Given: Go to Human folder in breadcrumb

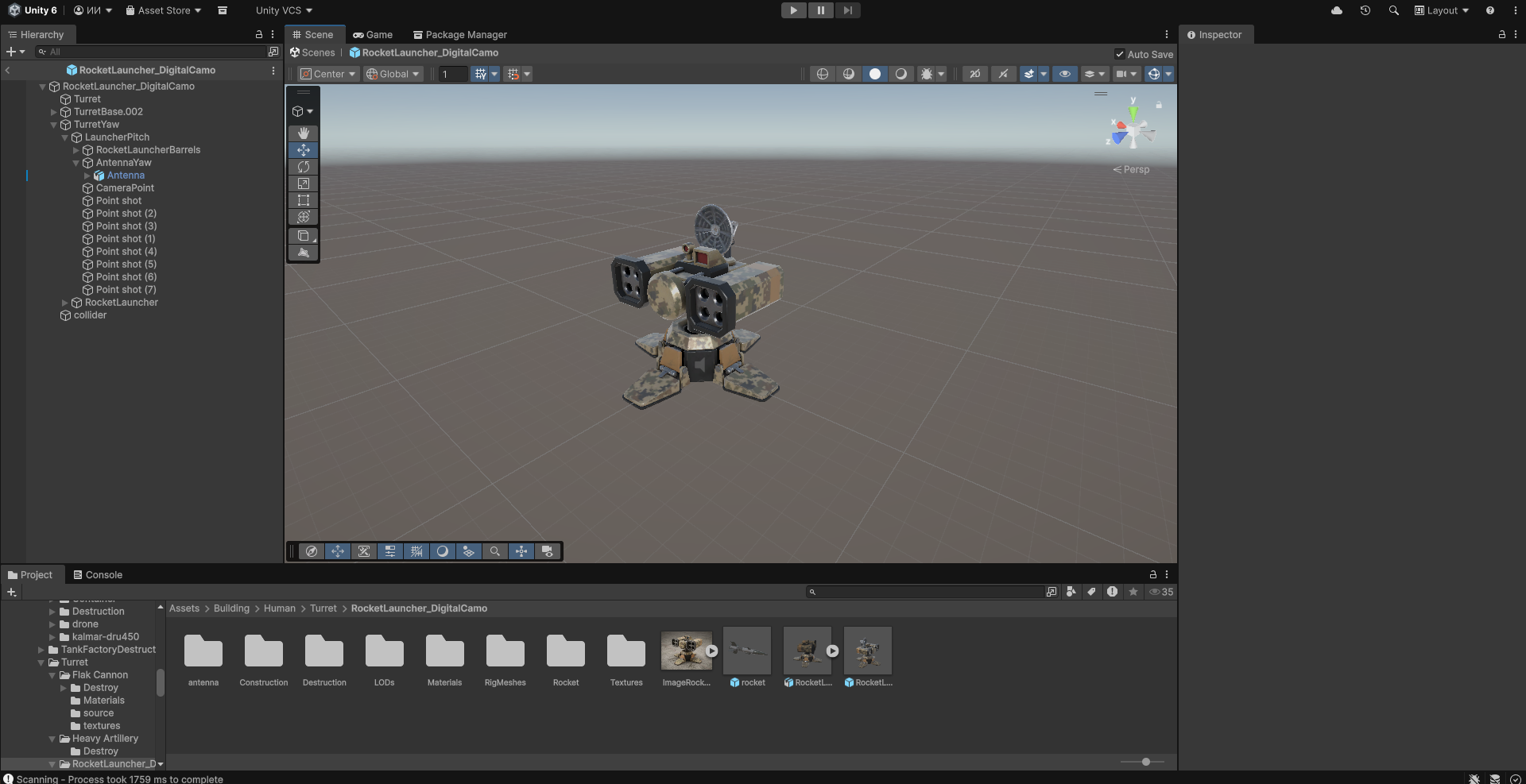Looking at the screenshot, I should 280,608.
